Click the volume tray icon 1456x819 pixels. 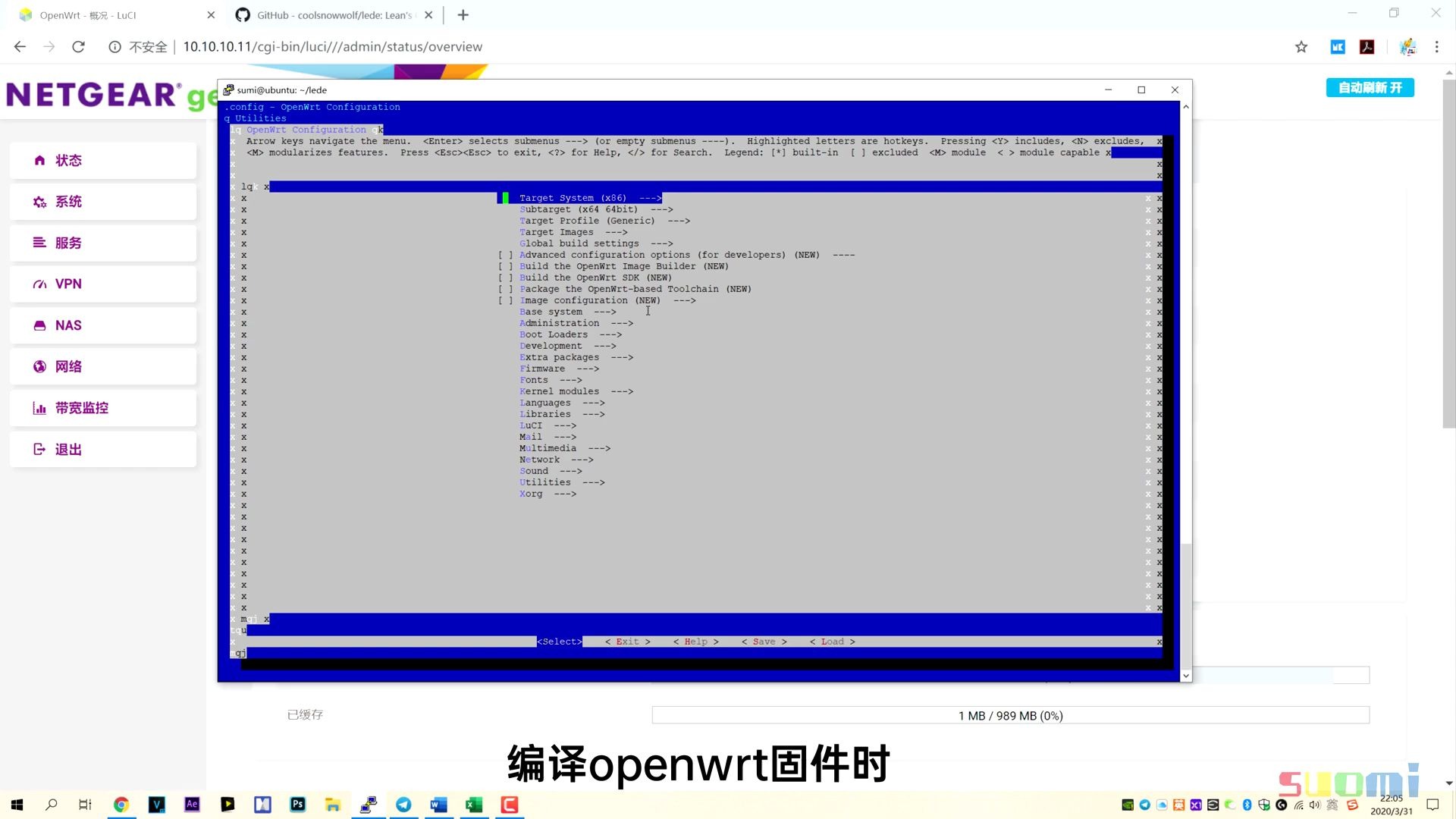(x=1314, y=805)
